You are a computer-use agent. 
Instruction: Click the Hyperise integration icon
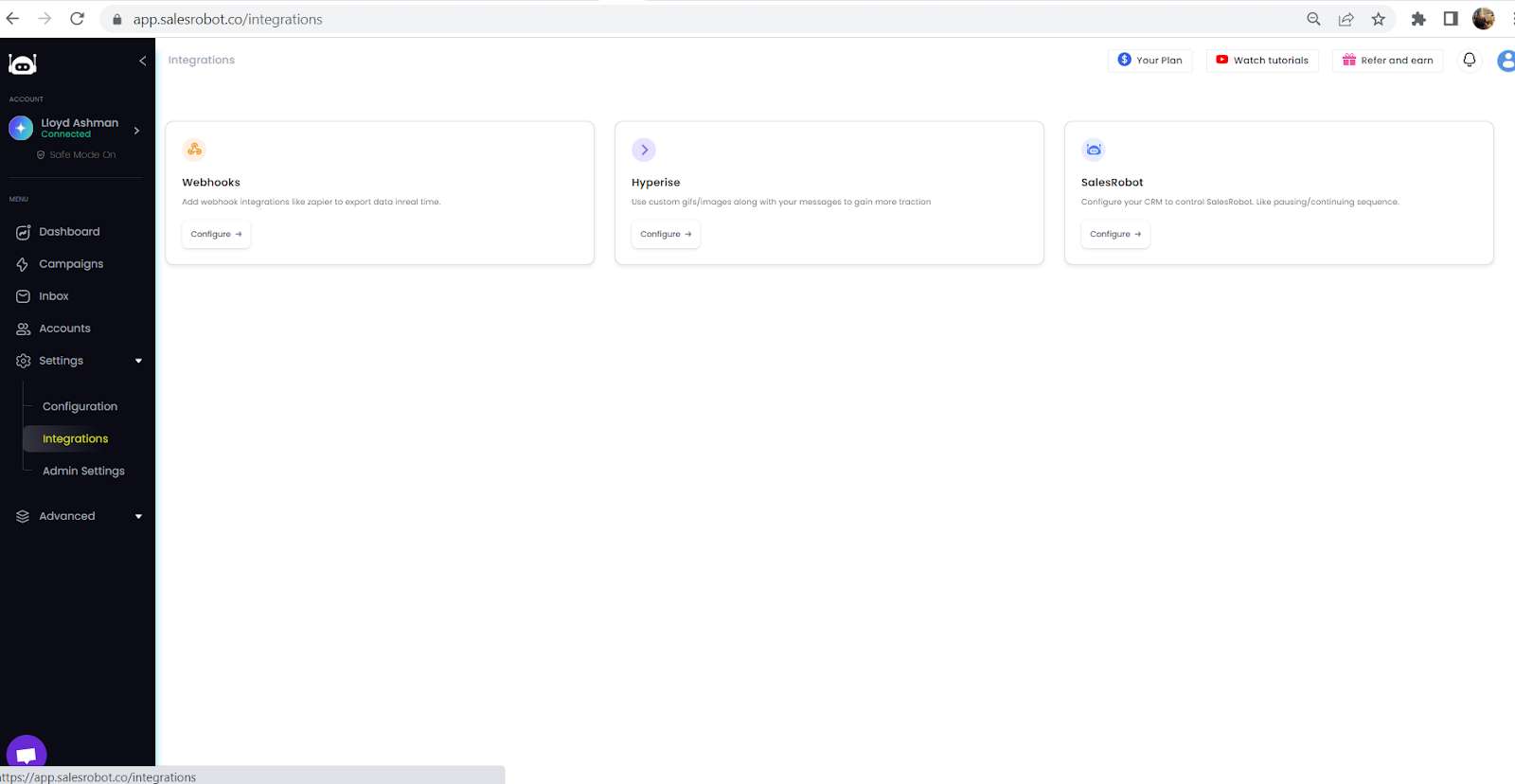[644, 150]
